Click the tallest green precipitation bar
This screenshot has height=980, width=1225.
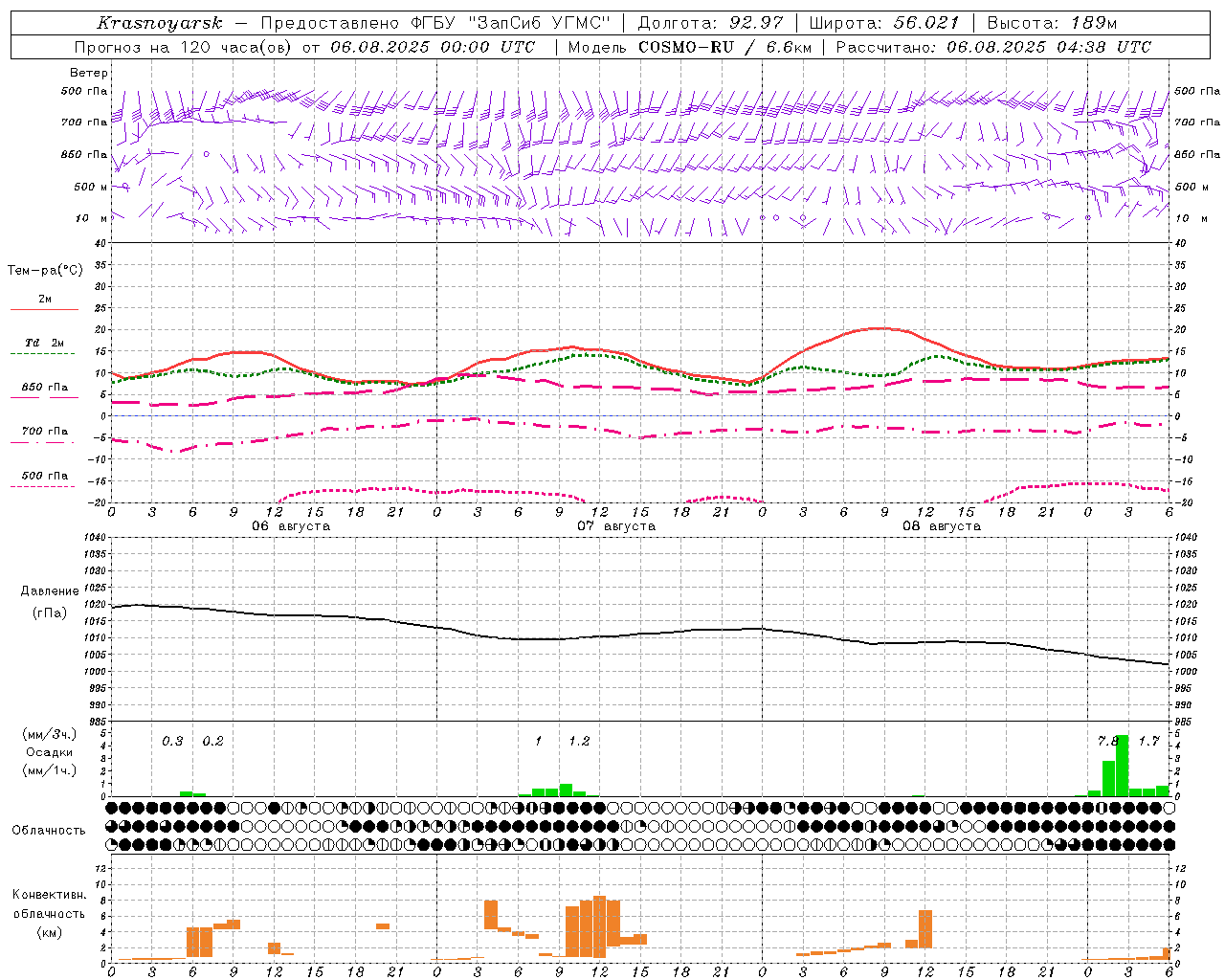[x=1122, y=766]
